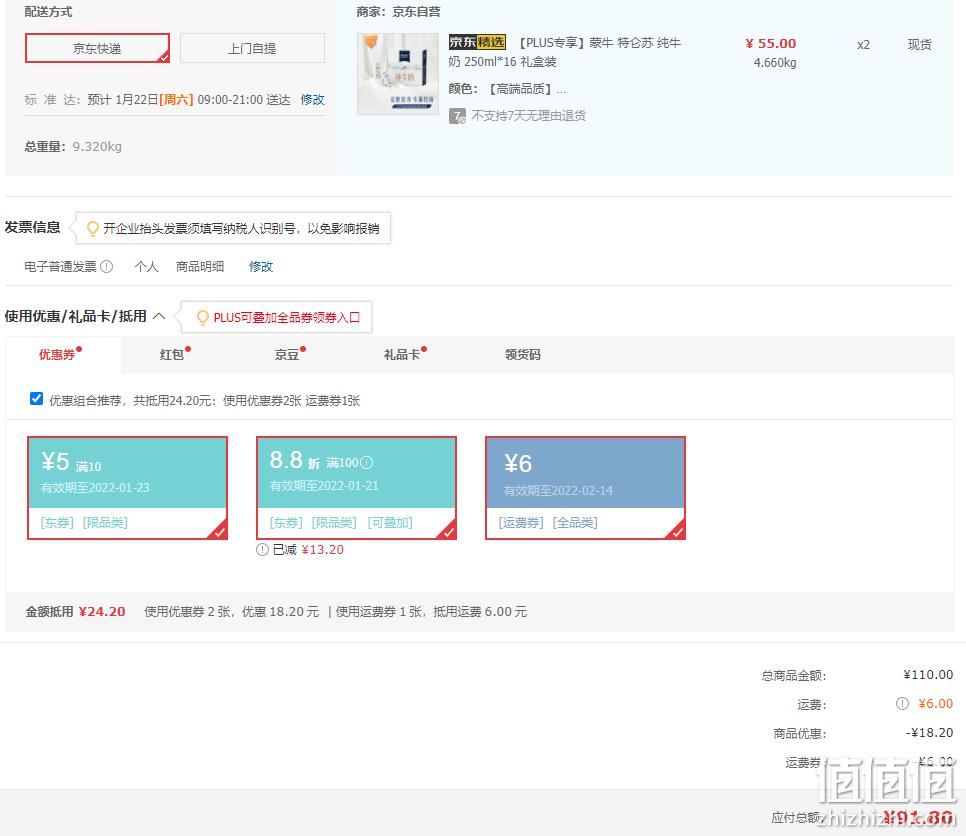Click the 4.660kg item weight
Viewport: 966px width, 836px height.
pos(775,63)
